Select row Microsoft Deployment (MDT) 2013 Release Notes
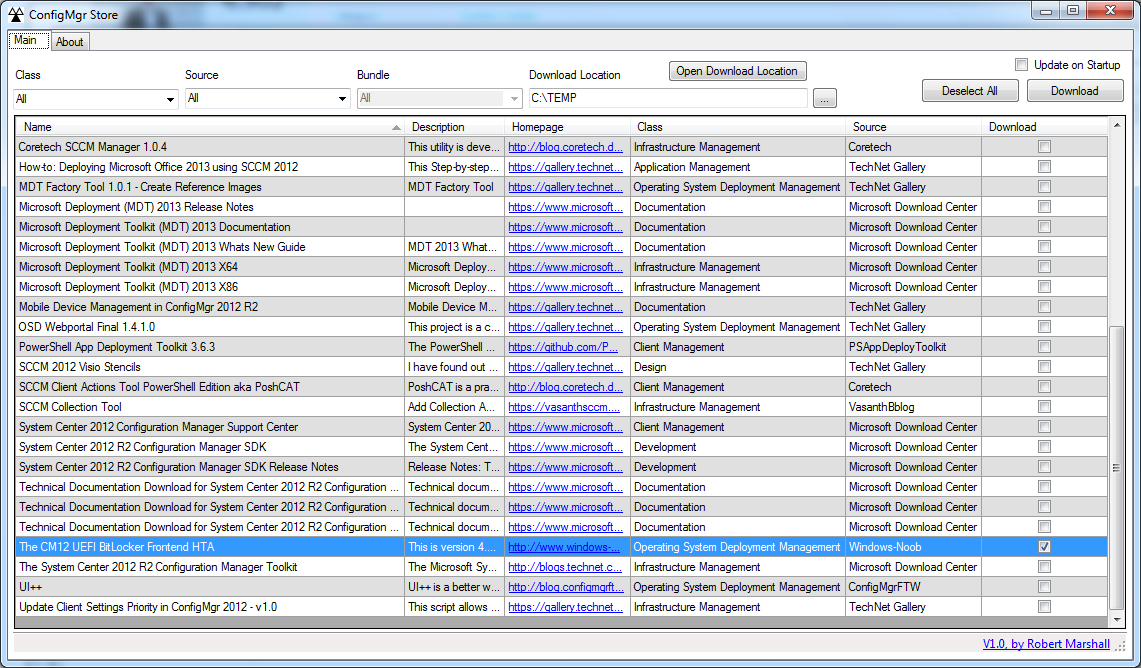The image size is (1141, 668). point(561,207)
